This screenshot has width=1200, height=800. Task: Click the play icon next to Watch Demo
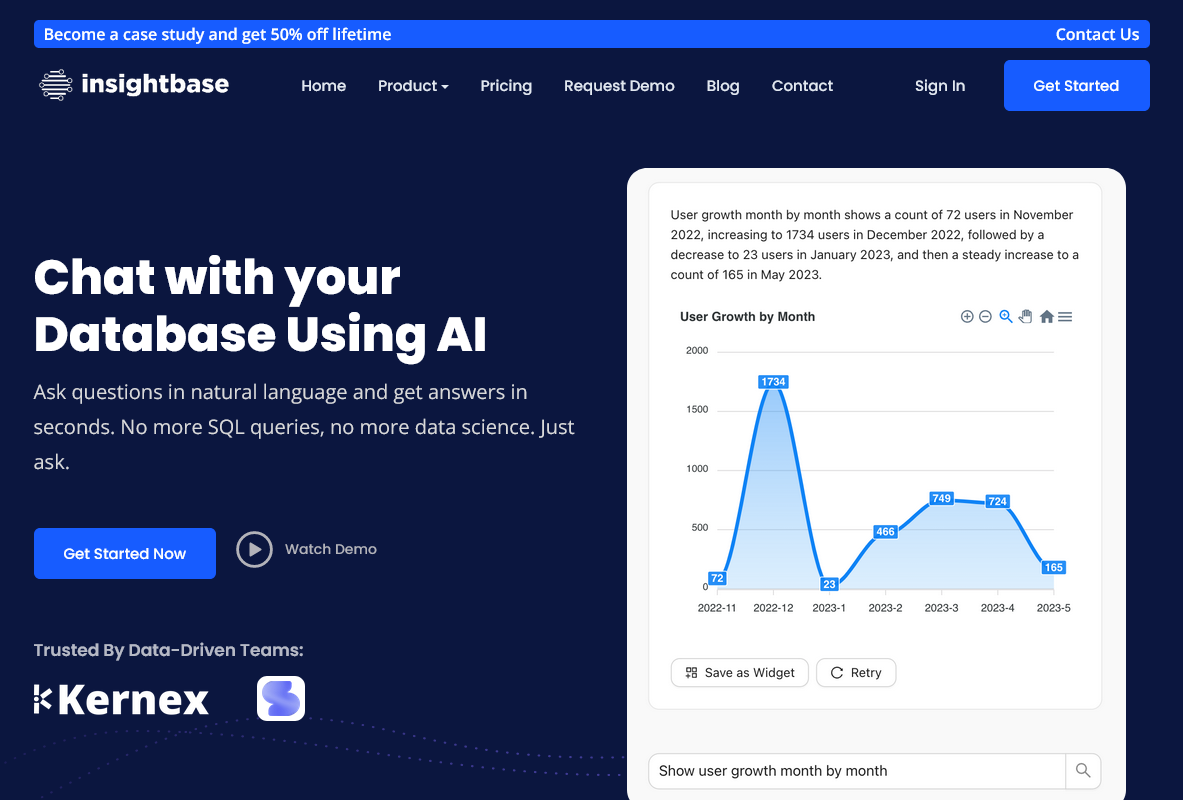[255, 549]
